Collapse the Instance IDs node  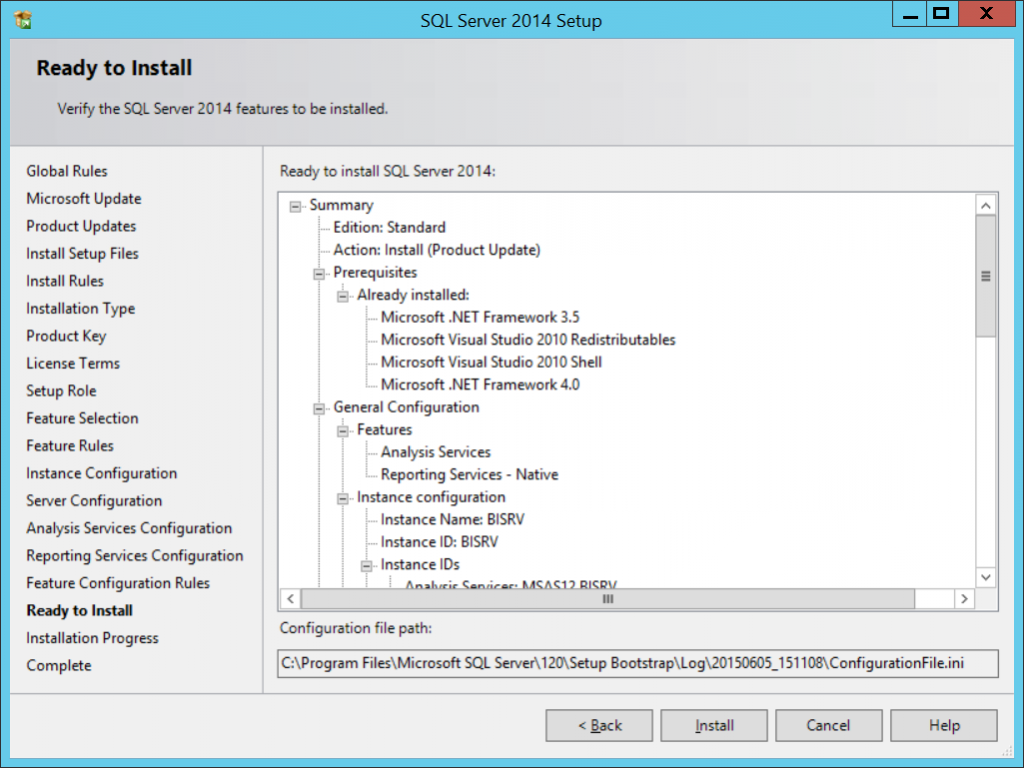point(364,564)
